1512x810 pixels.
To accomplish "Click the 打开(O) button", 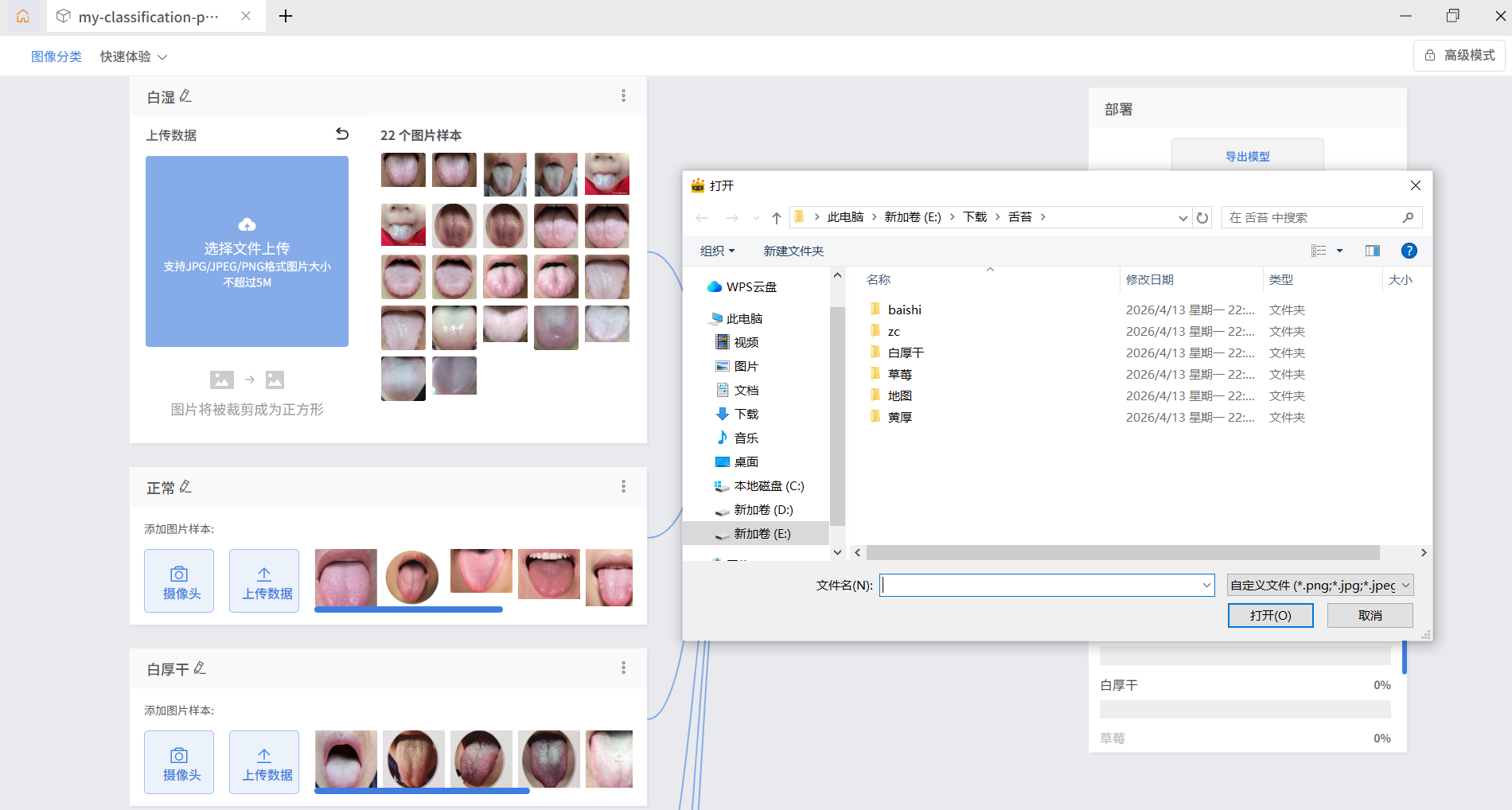I will (1270, 615).
